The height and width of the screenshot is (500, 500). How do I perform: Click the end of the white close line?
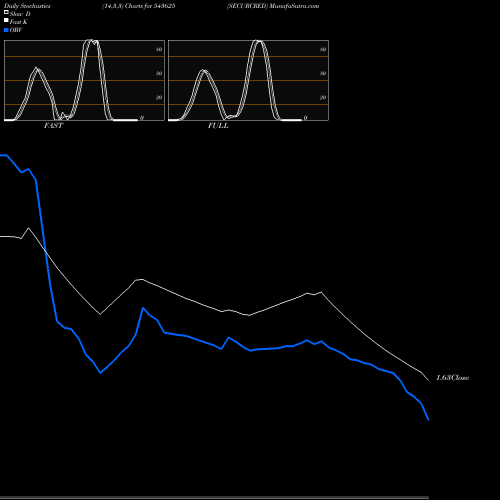pyautogui.click(x=428, y=380)
